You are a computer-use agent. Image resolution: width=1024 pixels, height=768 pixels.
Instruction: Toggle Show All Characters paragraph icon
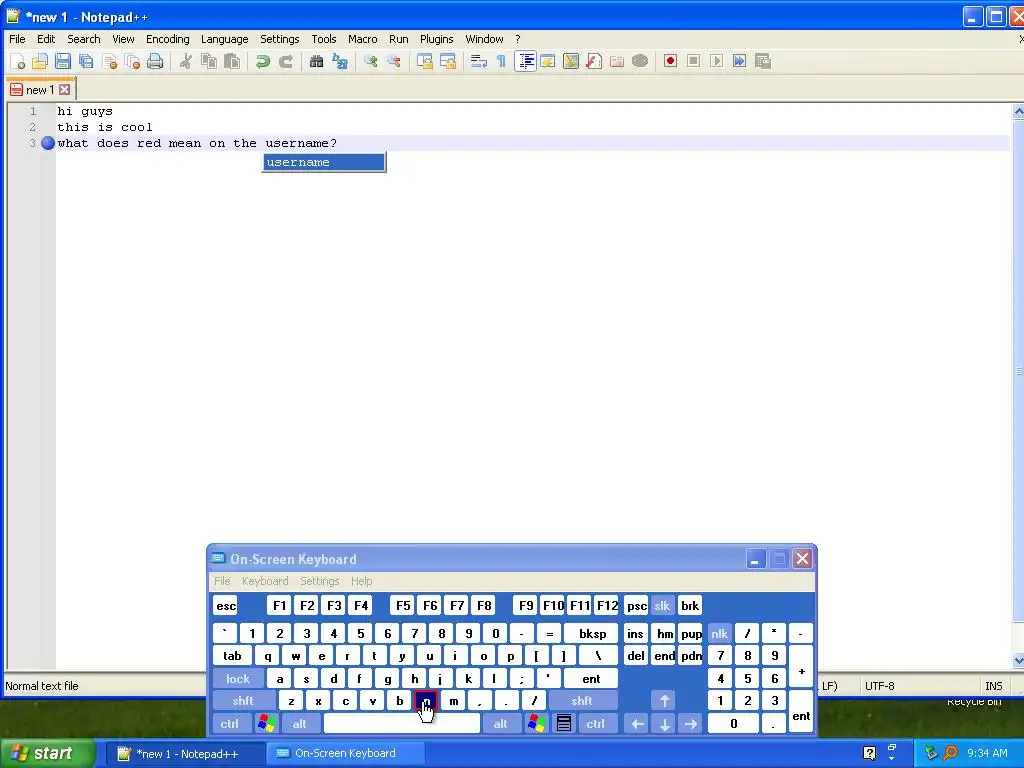tap(502, 61)
